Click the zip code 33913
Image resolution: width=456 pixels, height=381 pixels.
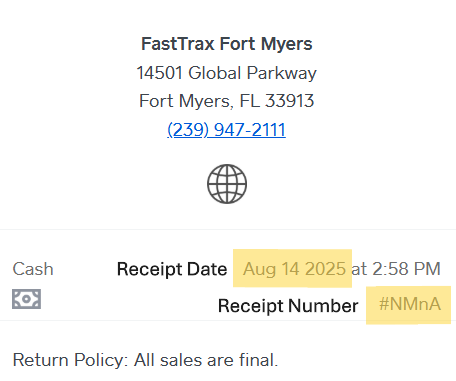click(x=289, y=101)
